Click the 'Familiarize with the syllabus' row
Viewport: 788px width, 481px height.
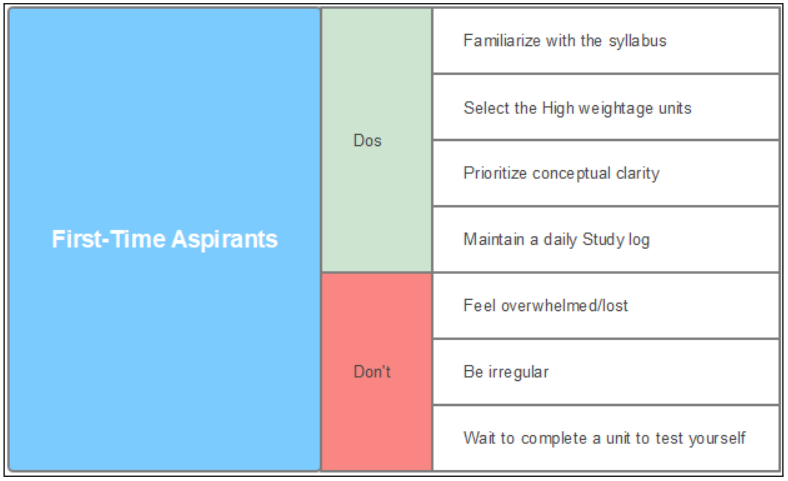click(x=605, y=41)
